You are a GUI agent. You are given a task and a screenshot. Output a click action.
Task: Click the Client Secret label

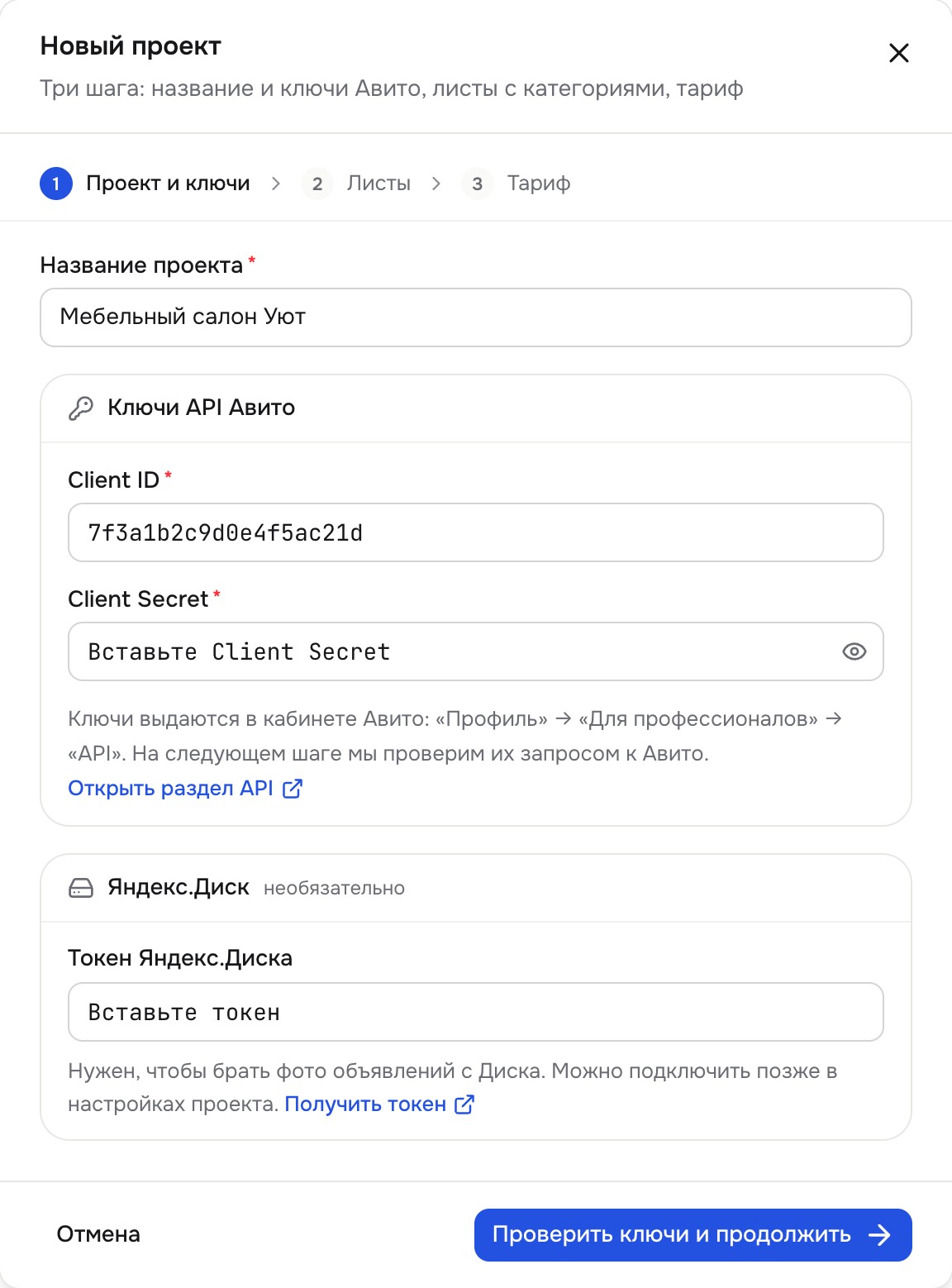click(138, 599)
